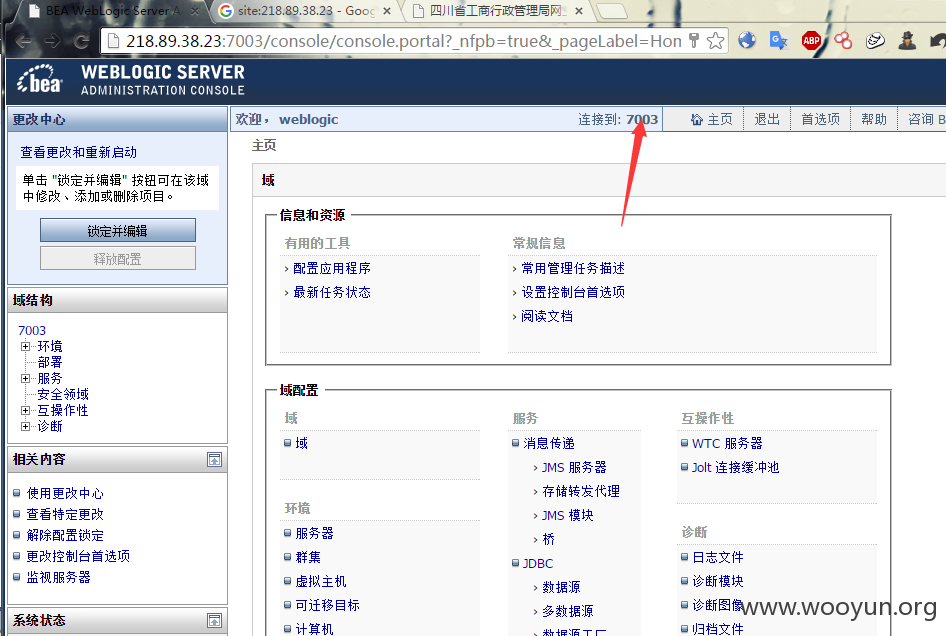Image resolution: width=946 pixels, height=636 pixels.
Task: Open 设置控制台首选项 link
Action: (x=573, y=293)
